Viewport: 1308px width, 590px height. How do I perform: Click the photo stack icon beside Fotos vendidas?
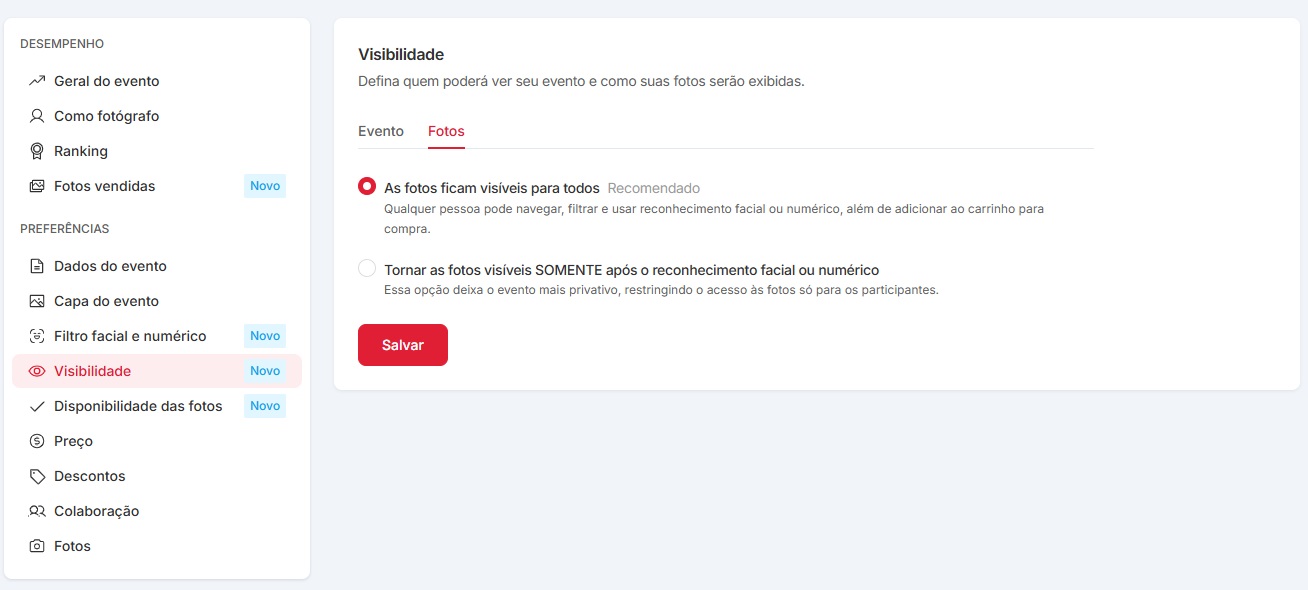[x=37, y=186]
